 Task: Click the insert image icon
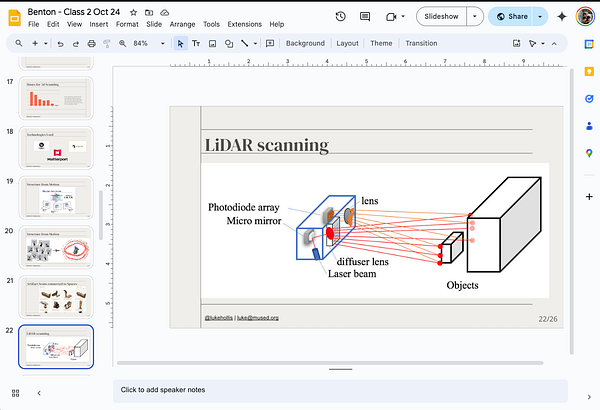coord(212,44)
